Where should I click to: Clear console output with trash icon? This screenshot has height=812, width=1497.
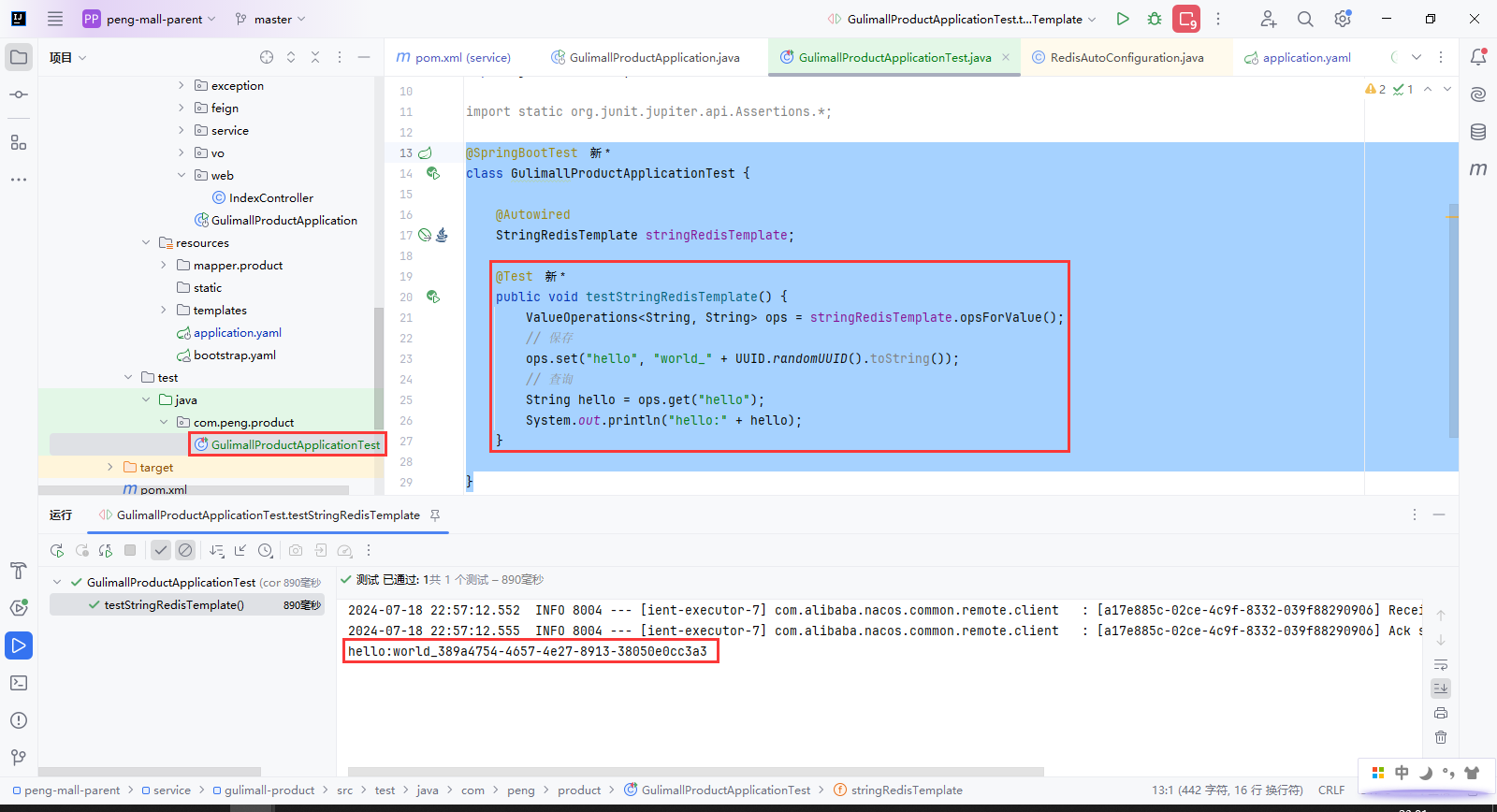pyautogui.click(x=1441, y=737)
